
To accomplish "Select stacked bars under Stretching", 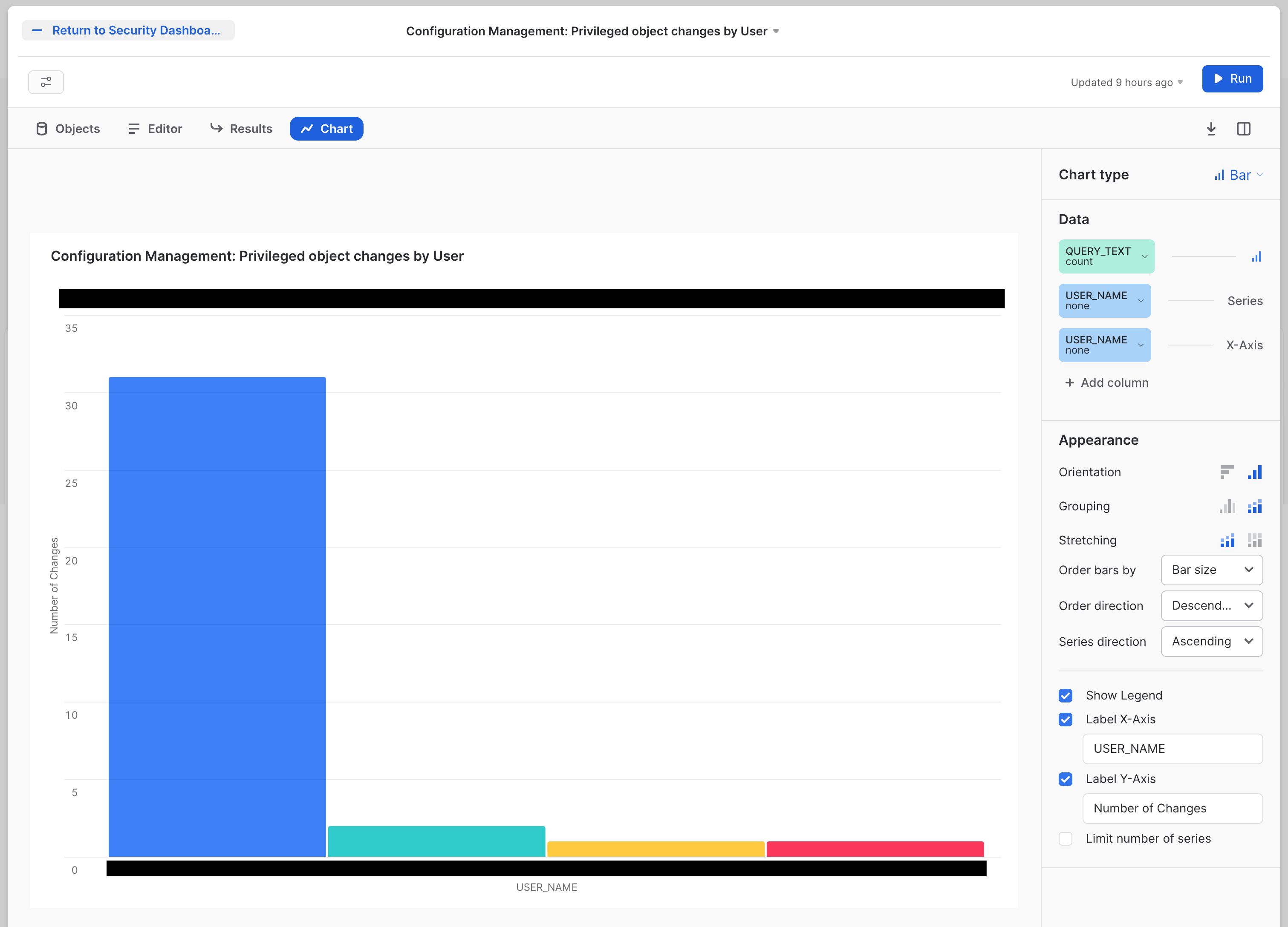I will [1227, 540].
